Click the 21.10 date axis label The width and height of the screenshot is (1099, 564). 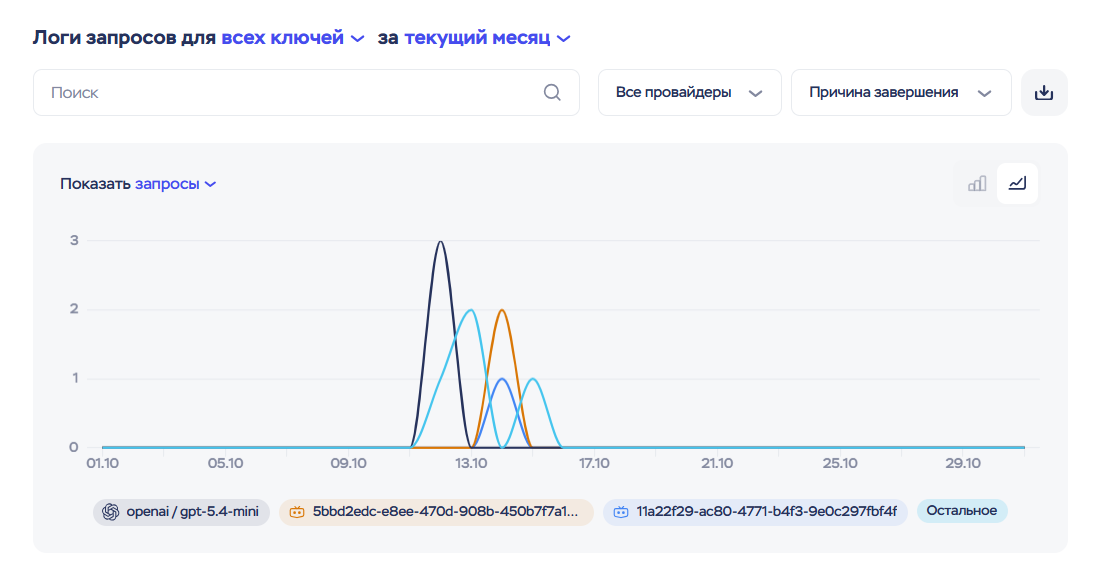point(717,464)
